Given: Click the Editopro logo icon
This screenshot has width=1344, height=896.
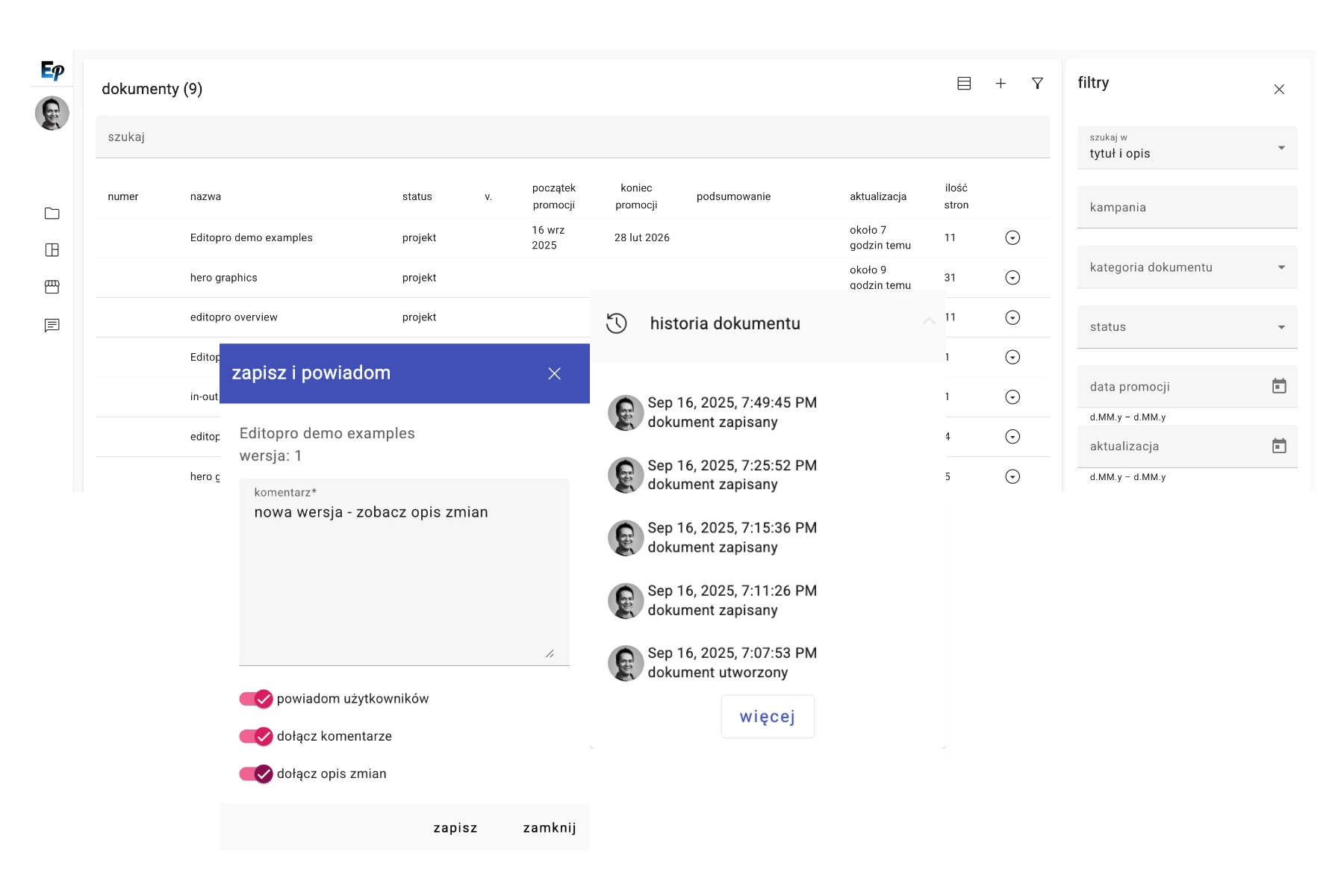Looking at the screenshot, I should 52,71.
